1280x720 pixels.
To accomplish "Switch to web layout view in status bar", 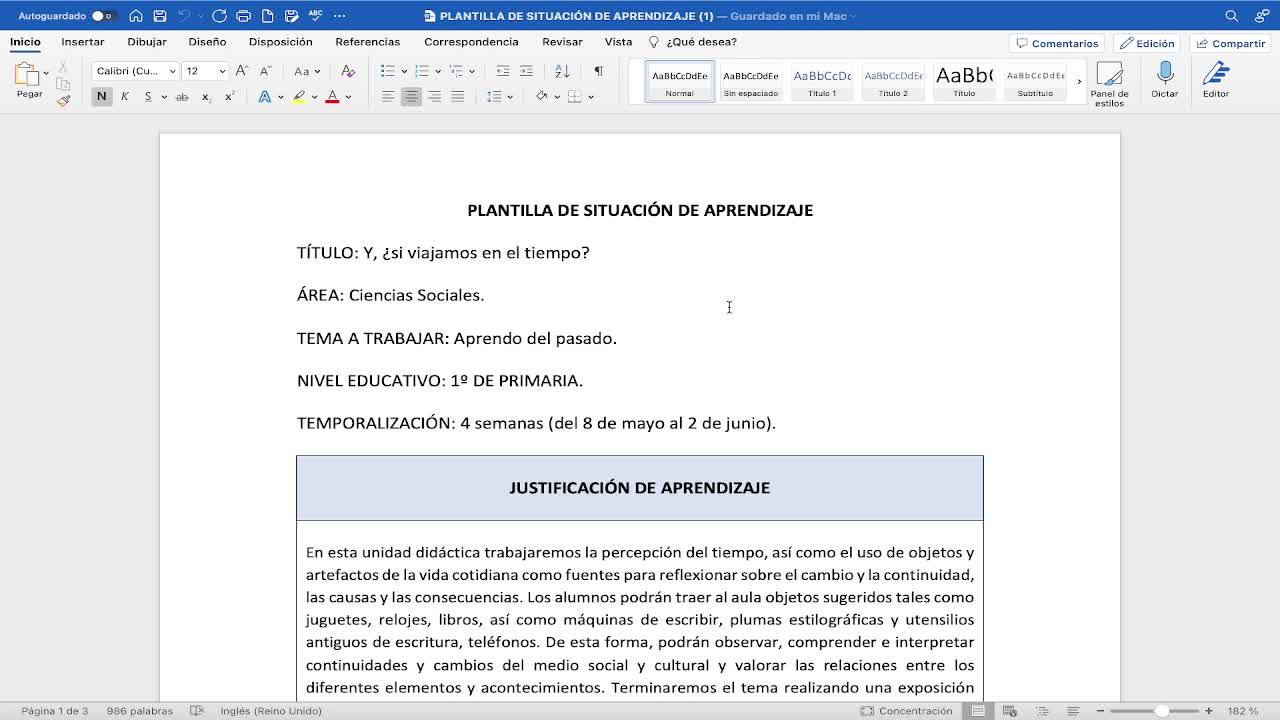I will [x=1009, y=711].
